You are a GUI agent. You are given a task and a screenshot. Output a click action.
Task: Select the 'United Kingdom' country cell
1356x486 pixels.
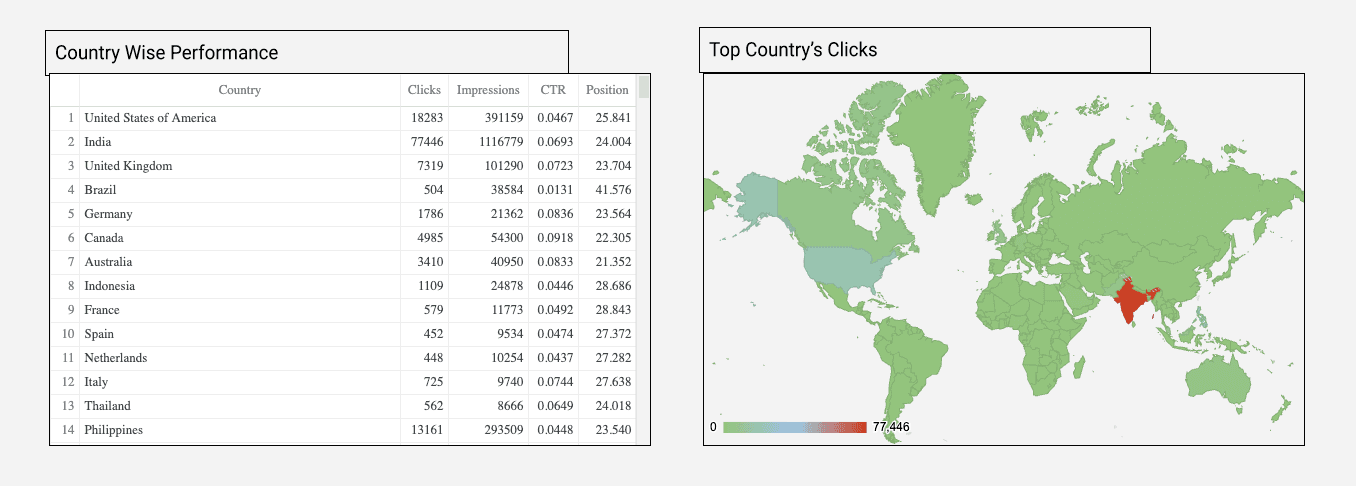click(x=240, y=166)
